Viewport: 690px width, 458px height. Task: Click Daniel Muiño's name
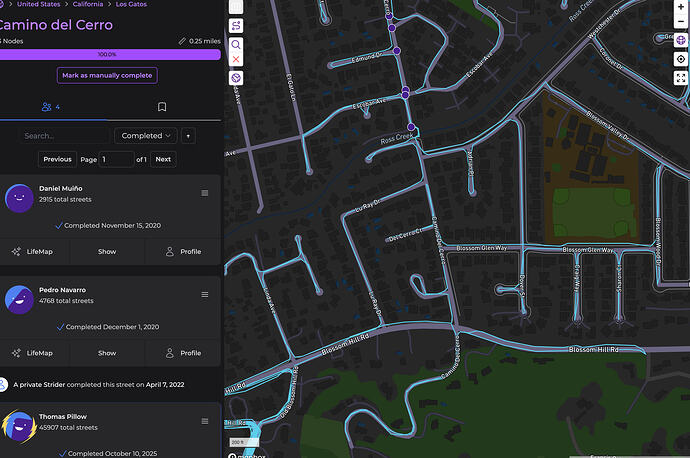pos(61,188)
